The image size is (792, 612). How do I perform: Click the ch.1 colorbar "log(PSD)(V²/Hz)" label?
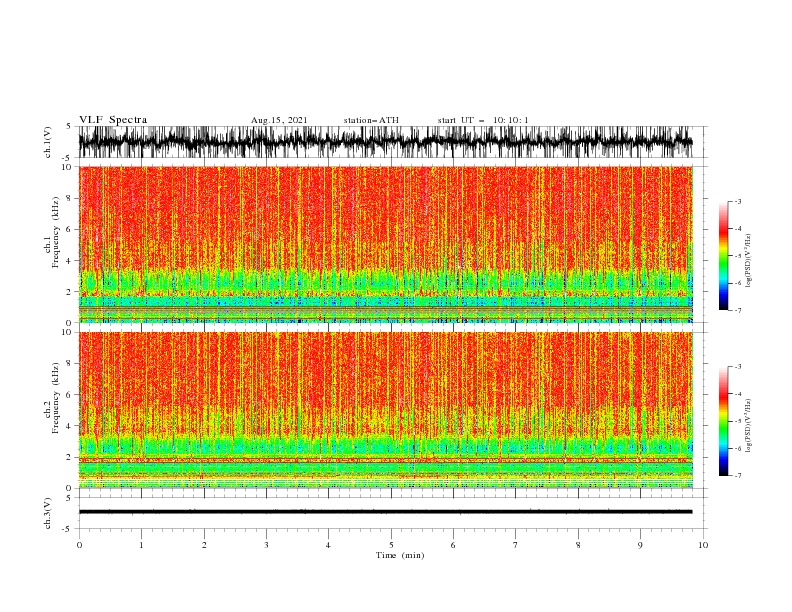pyautogui.click(x=749, y=261)
